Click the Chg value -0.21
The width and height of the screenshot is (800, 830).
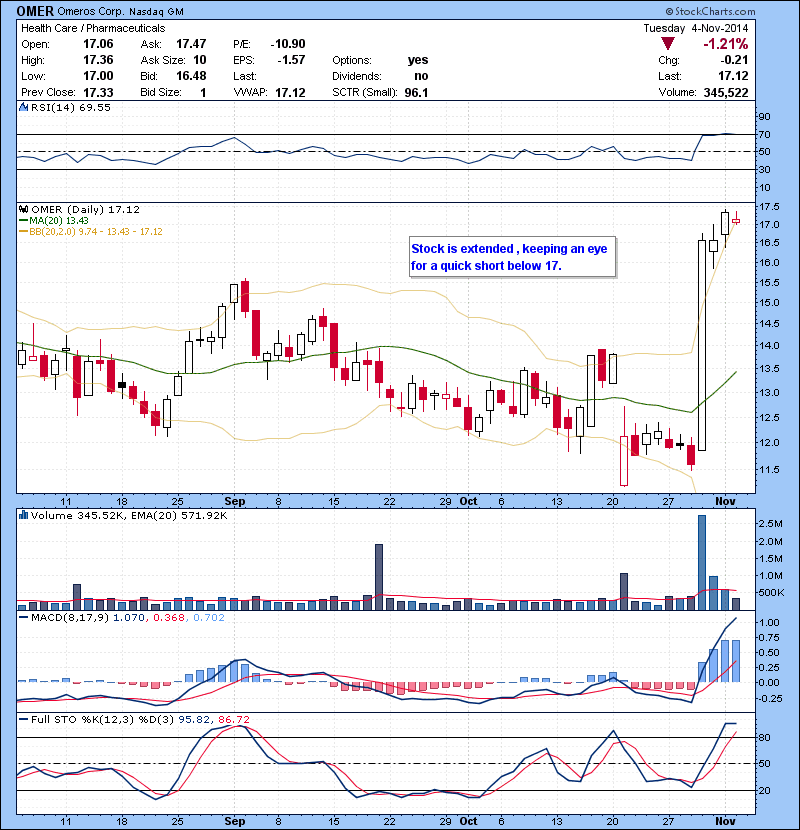coord(734,60)
